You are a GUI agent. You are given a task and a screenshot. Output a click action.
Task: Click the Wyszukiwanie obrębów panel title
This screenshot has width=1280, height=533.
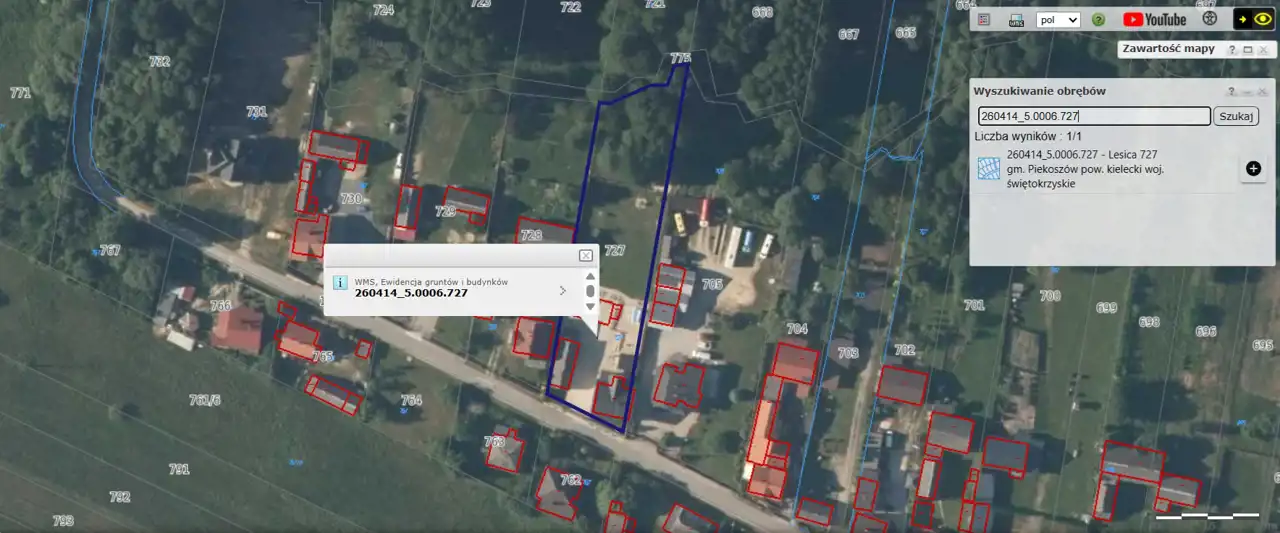coord(1040,91)
